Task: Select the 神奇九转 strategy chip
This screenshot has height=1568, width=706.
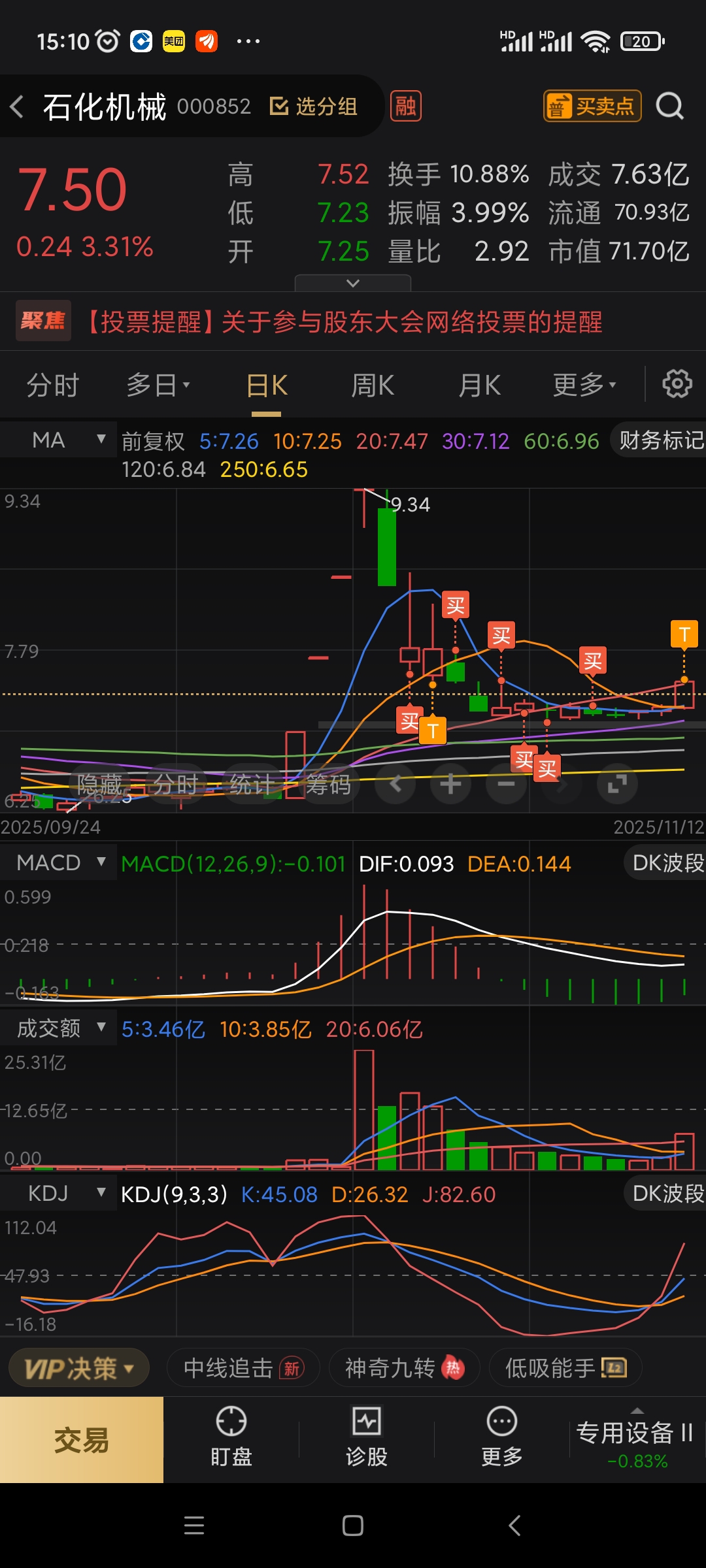Action: pos(404,1367)
